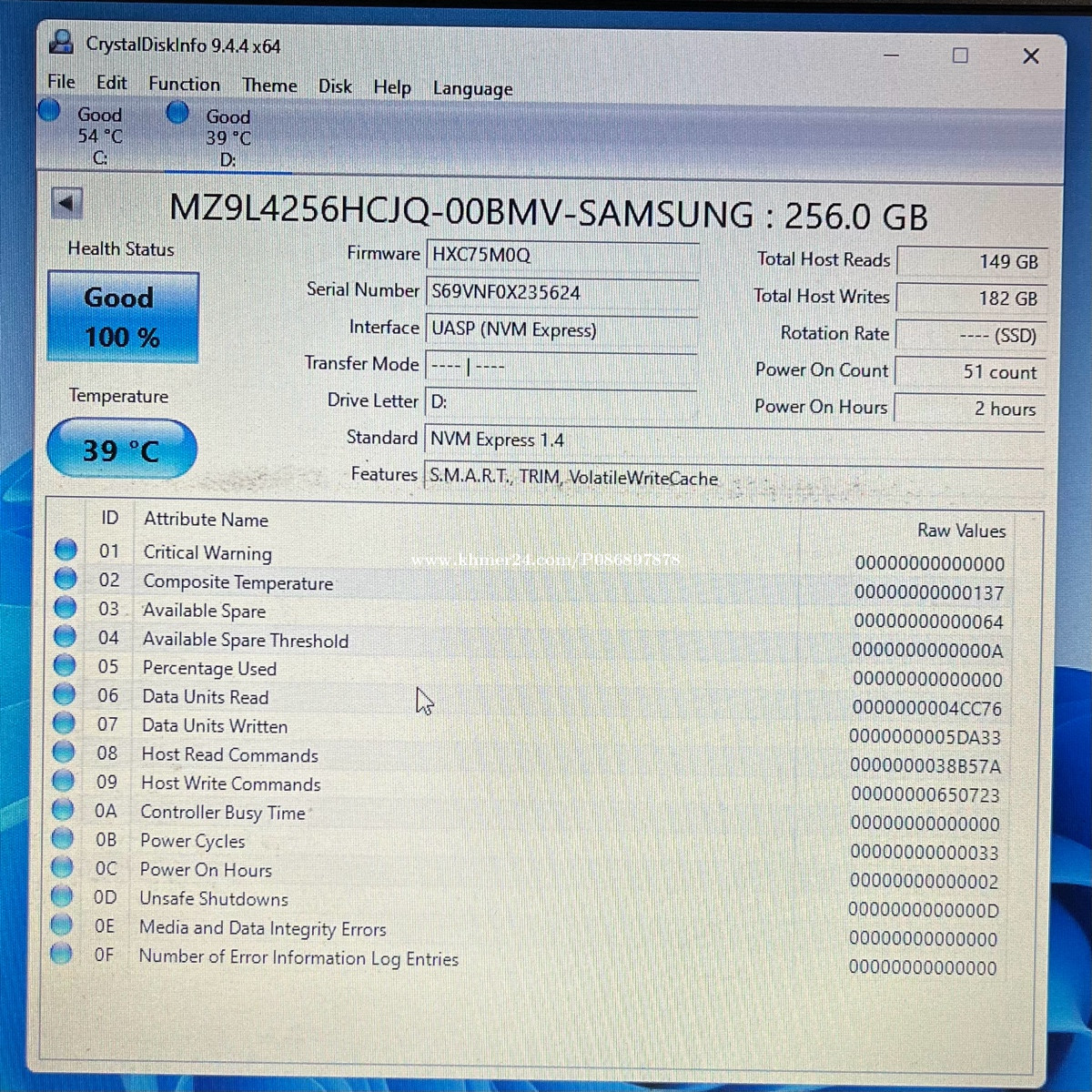Screen dimensions: 1092x1092
Task: Click the Serial Number field
Action: pyautogui.click(x=561, y=291)
